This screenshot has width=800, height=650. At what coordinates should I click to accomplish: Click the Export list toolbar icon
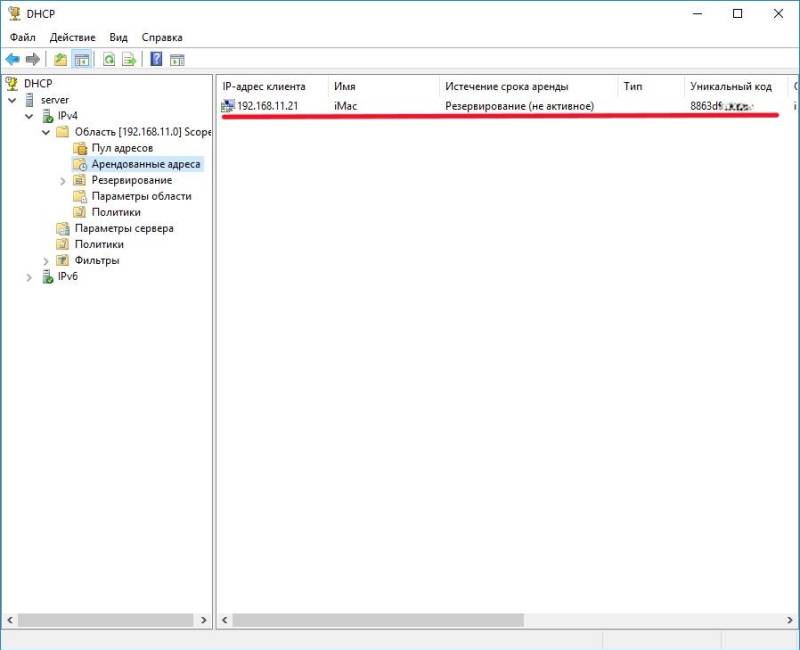[129, 60]
